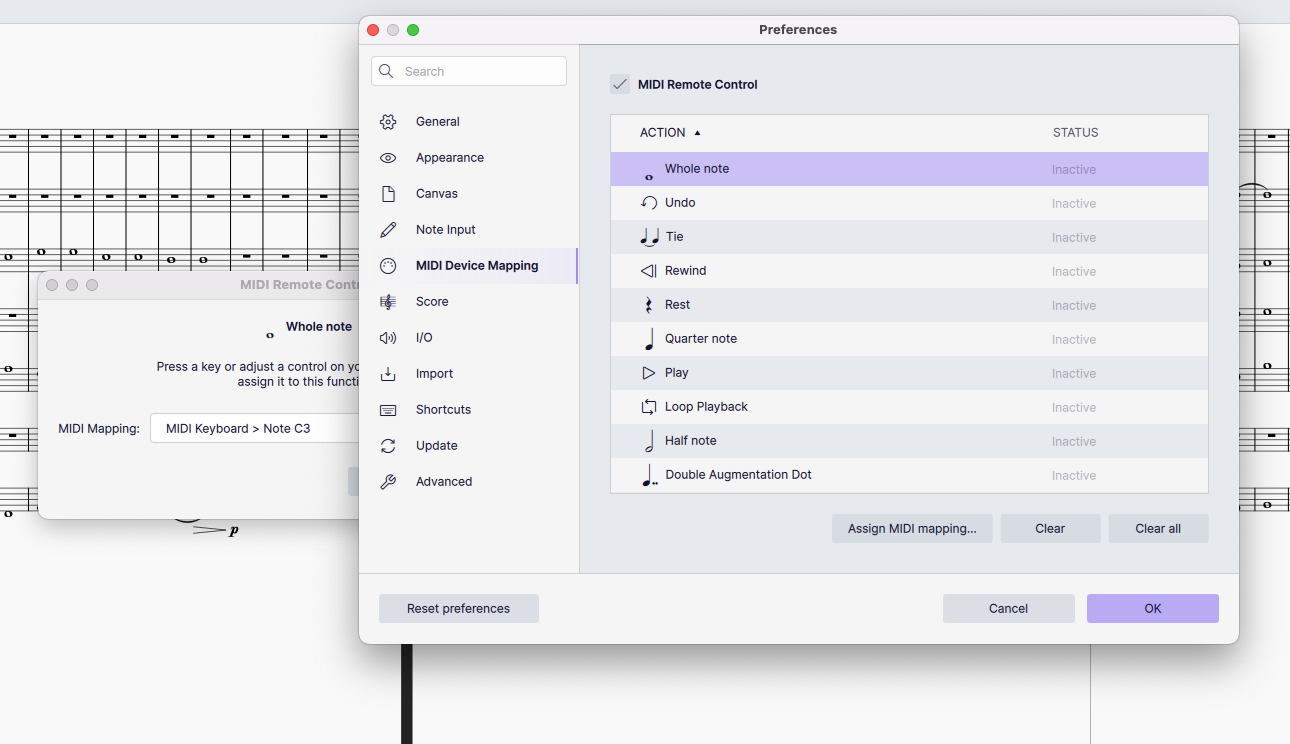The height and width of the screenshot is (744, 1290).
Task: Select the Double Augmentation Dot row text
Action: point(739,475)
